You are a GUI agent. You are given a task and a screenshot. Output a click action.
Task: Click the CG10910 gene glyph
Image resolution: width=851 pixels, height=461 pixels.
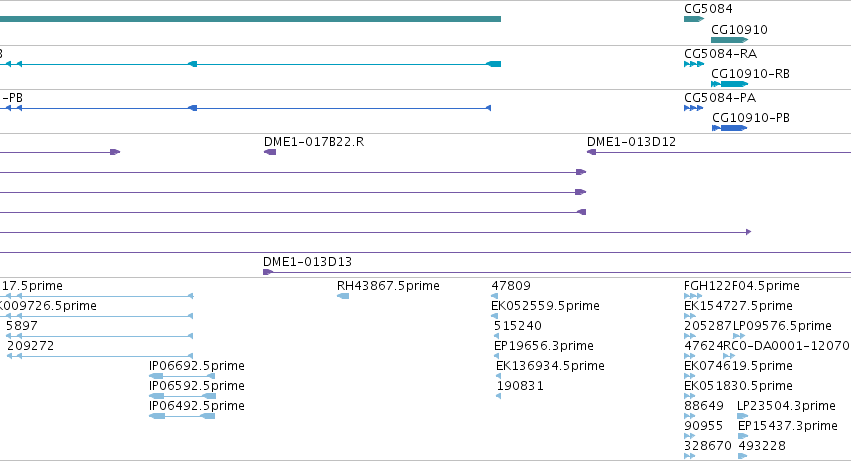[729, 40]
